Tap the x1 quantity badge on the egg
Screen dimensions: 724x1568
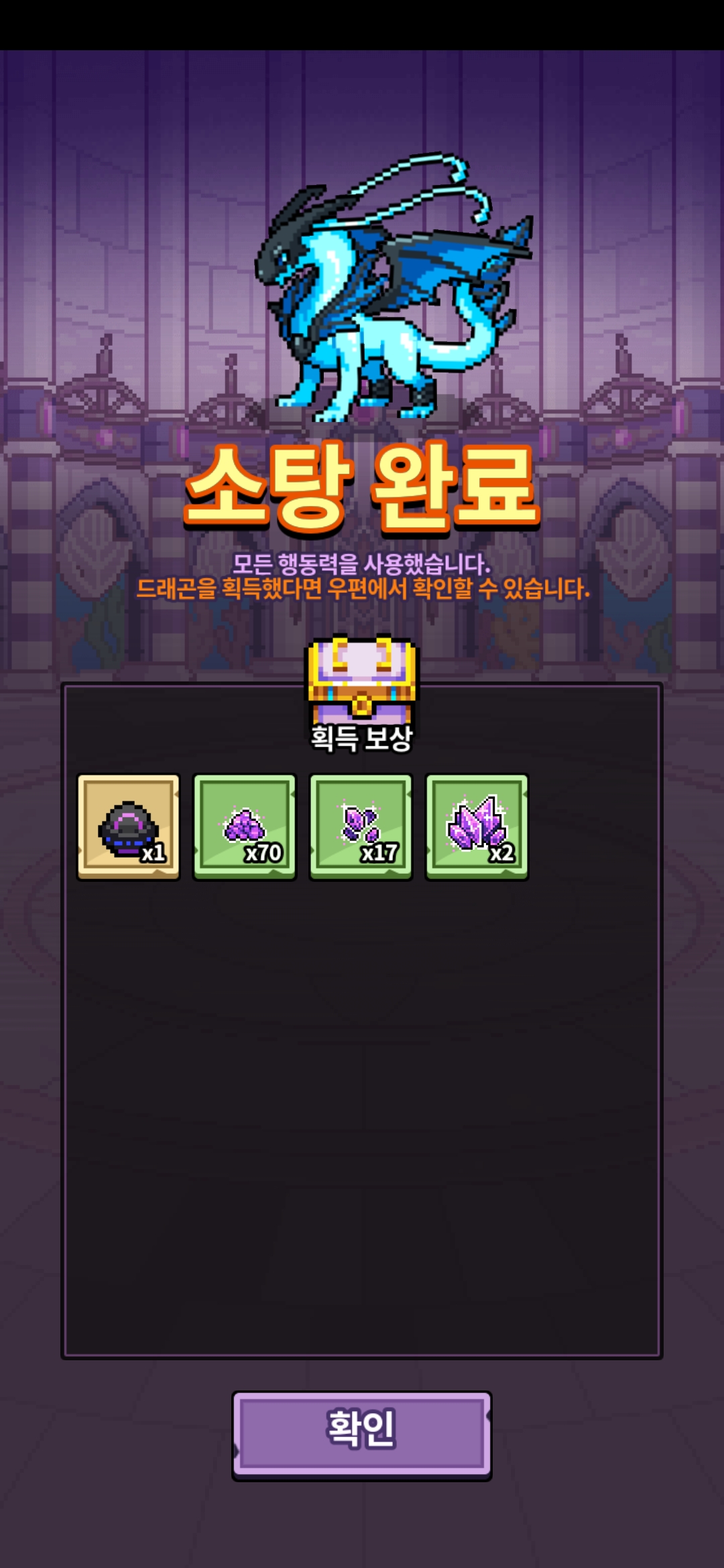click(154, 853)
